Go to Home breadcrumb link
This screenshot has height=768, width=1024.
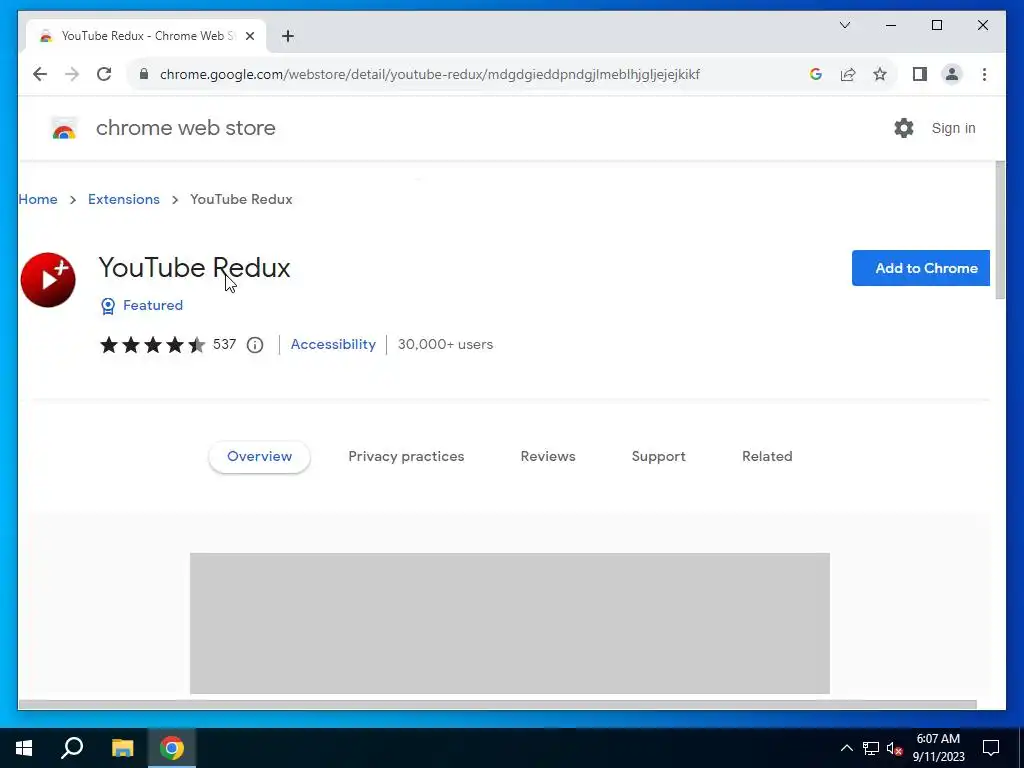pos(38,199)
